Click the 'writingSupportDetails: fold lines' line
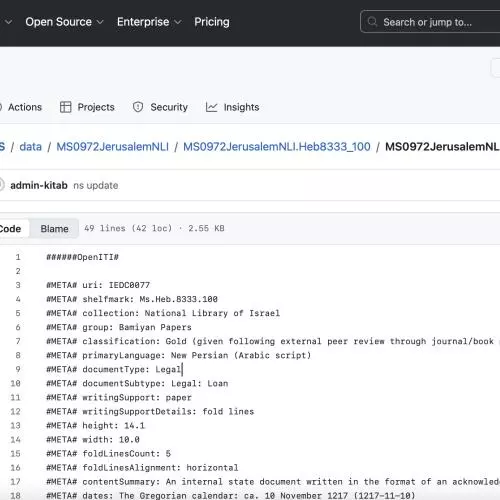Image resolution: width=500 pixels, height=500 pixels. (x=150, y=411)
